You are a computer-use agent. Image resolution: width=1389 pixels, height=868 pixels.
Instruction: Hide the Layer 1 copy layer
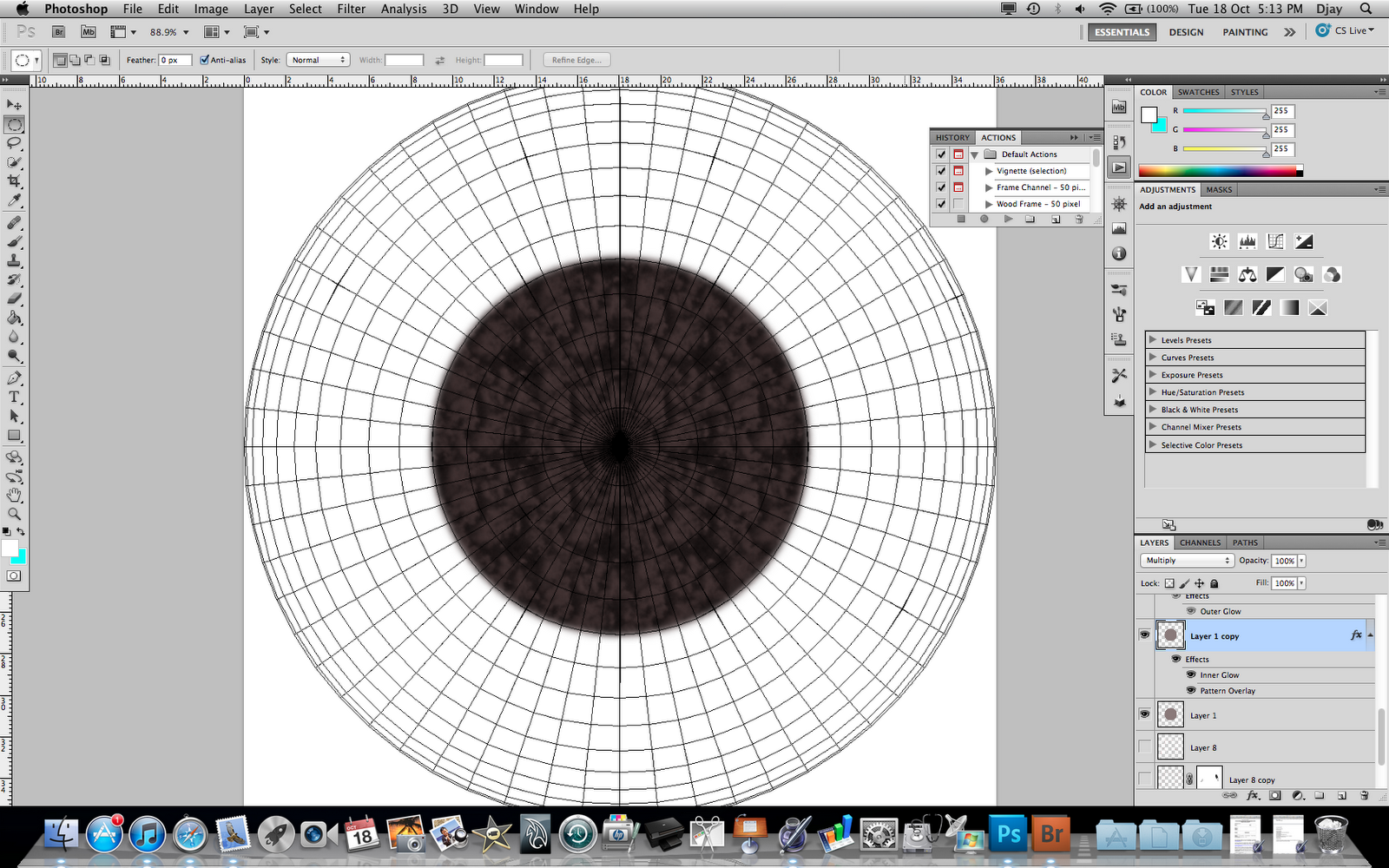coord(1144,635)
